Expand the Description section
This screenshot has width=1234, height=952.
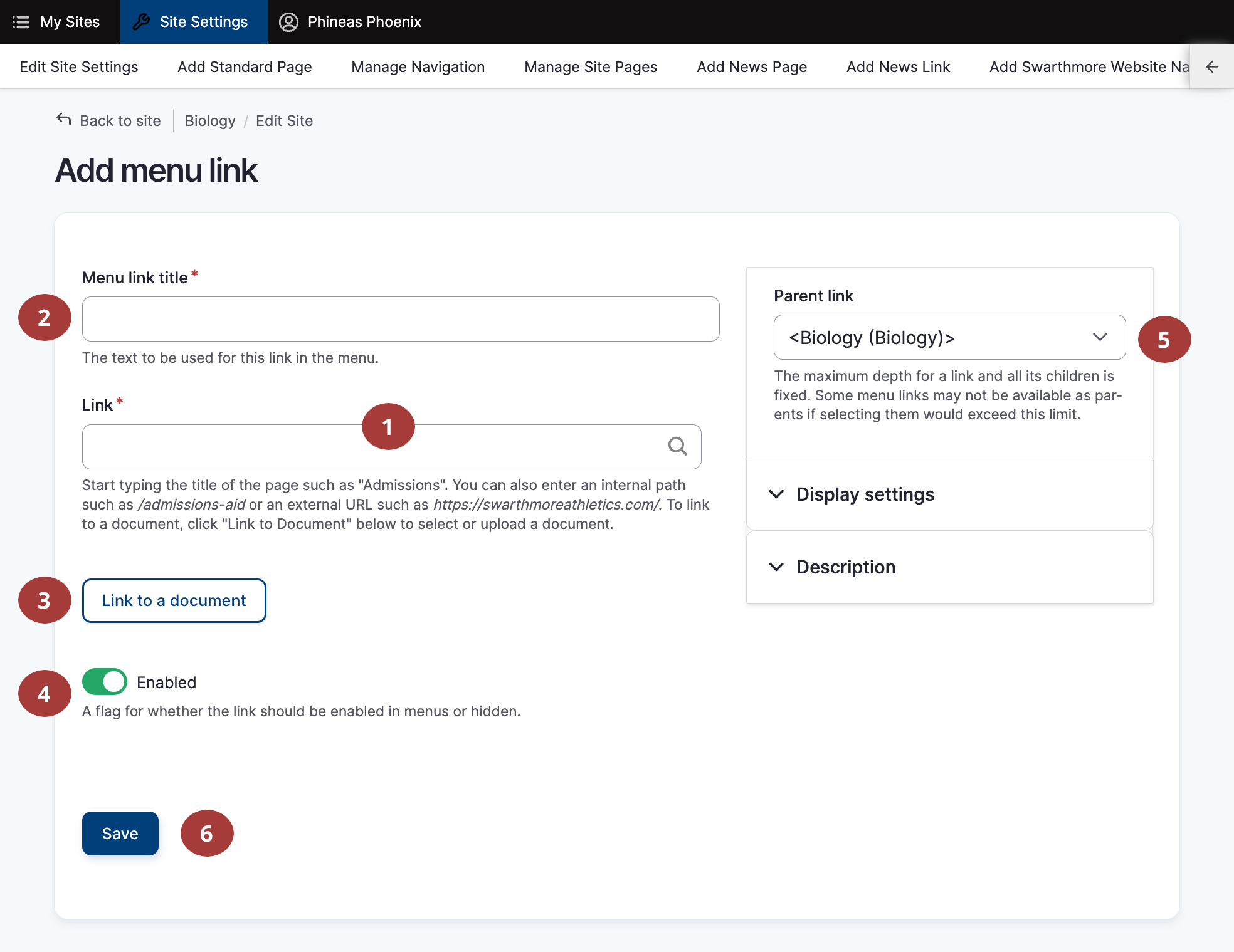click(x=949, y=567)
